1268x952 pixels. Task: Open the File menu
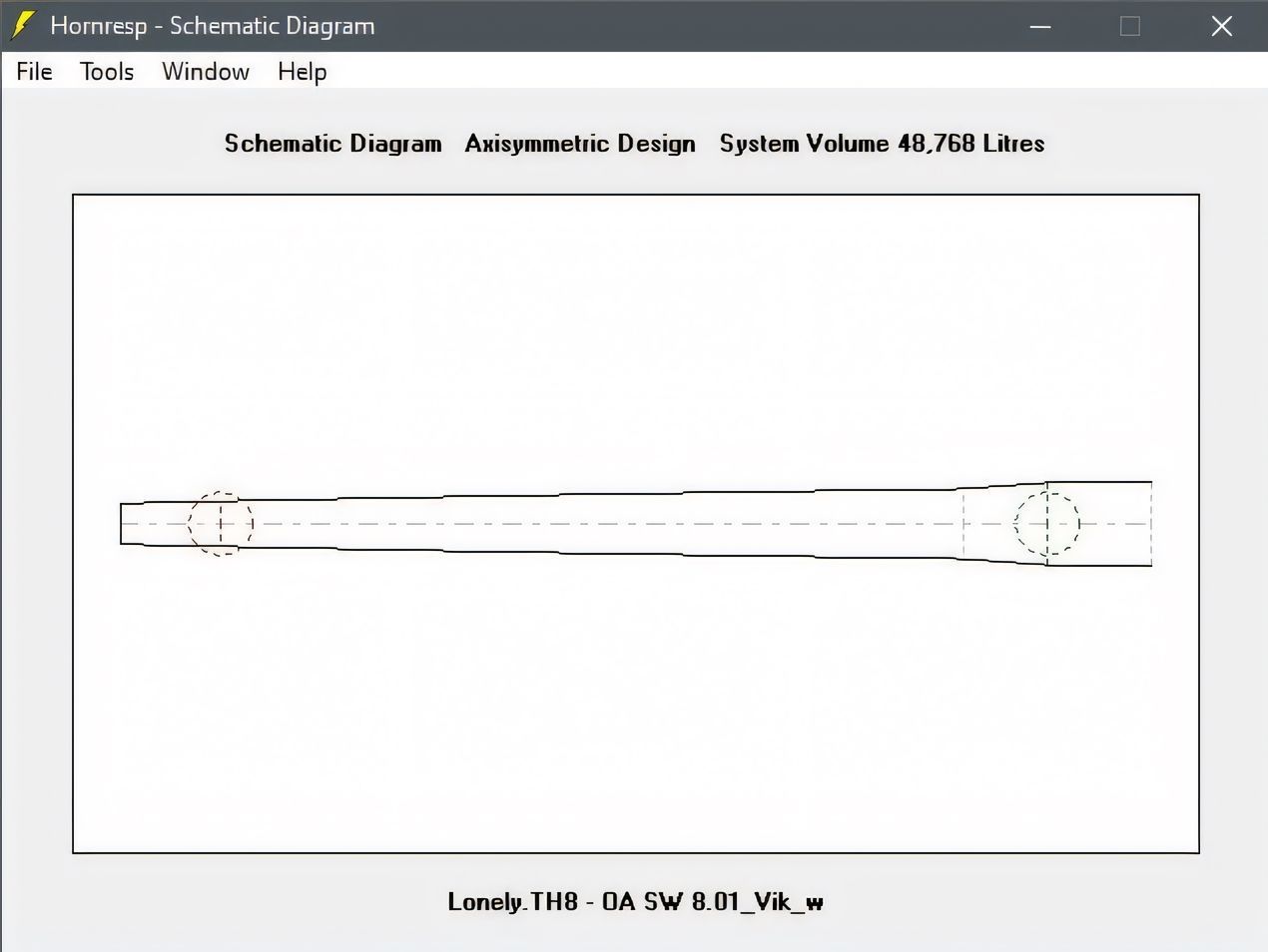pyautogui.click(x=34, y=72)
